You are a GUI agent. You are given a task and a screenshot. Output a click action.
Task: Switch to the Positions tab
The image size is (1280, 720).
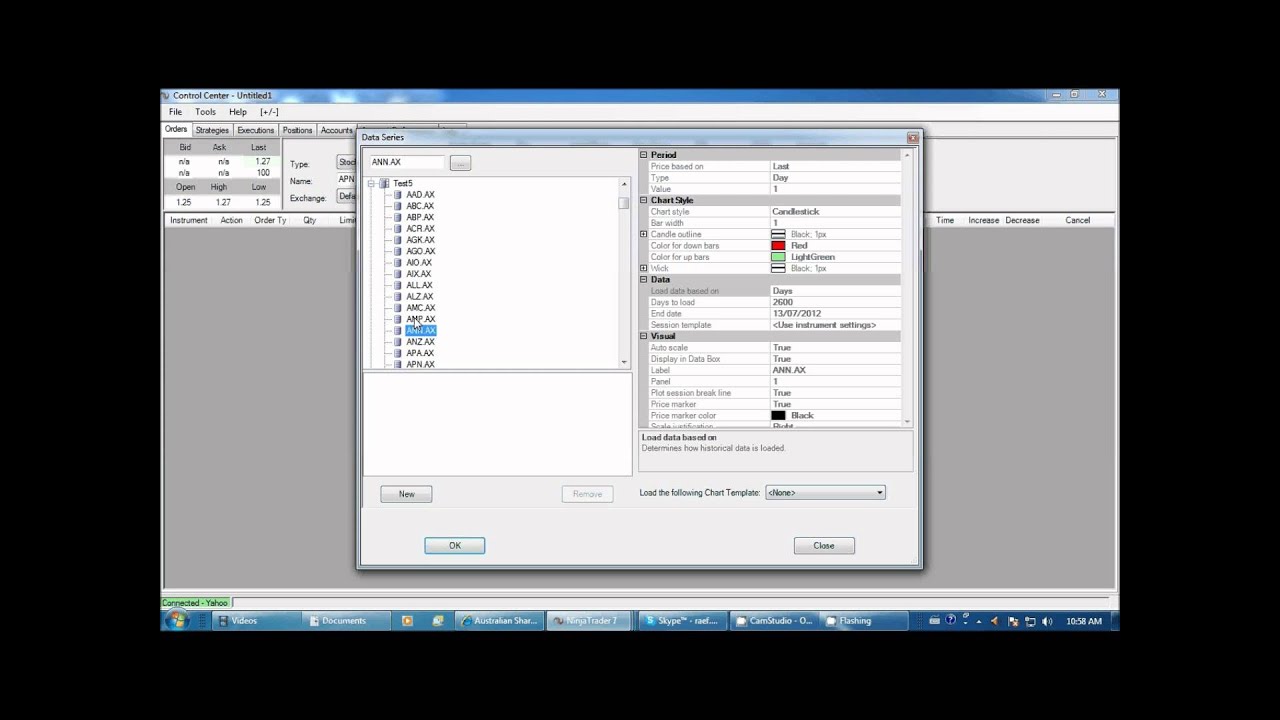coord(297,130)
